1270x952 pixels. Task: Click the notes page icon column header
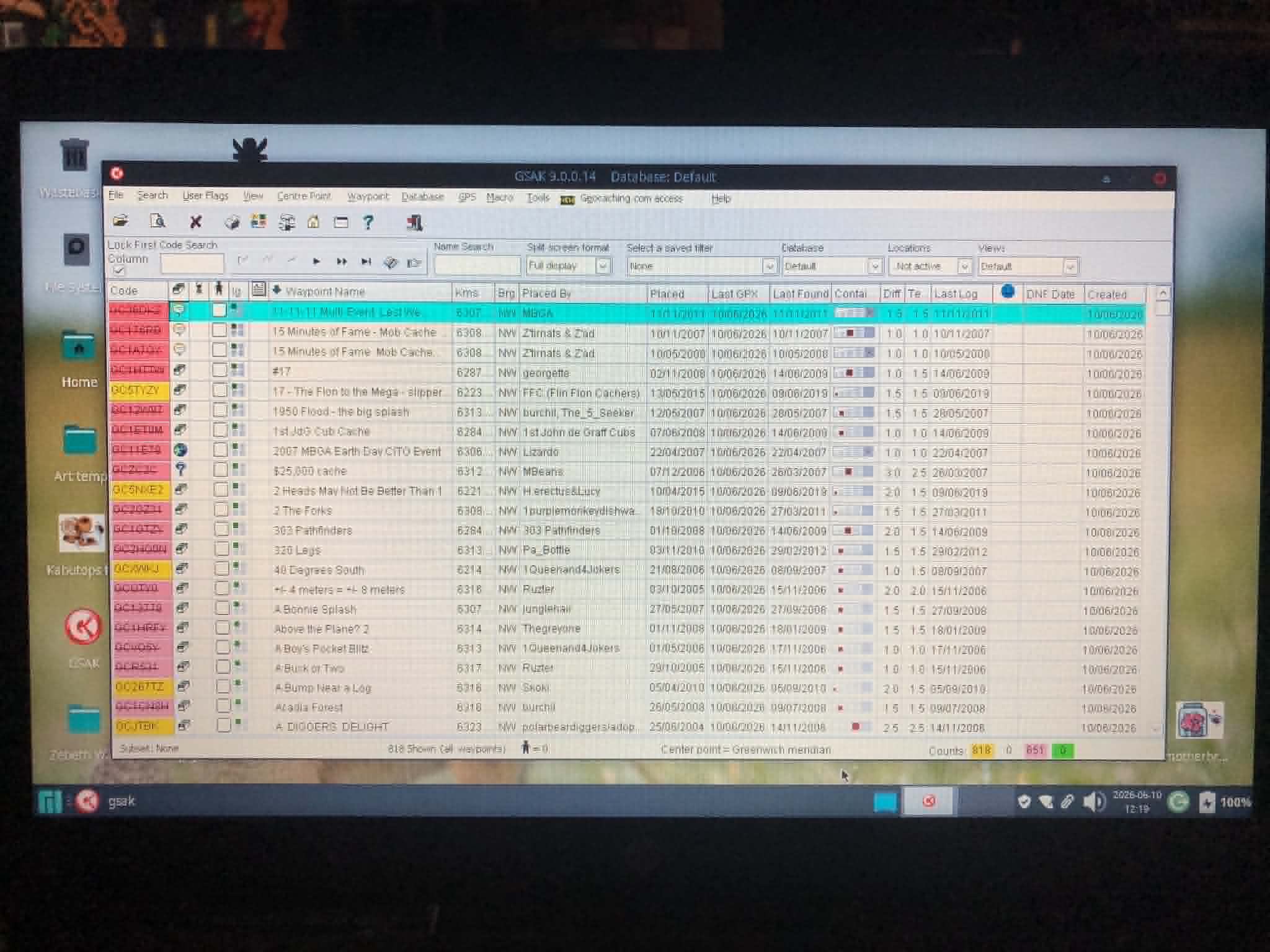pos(259,289)
